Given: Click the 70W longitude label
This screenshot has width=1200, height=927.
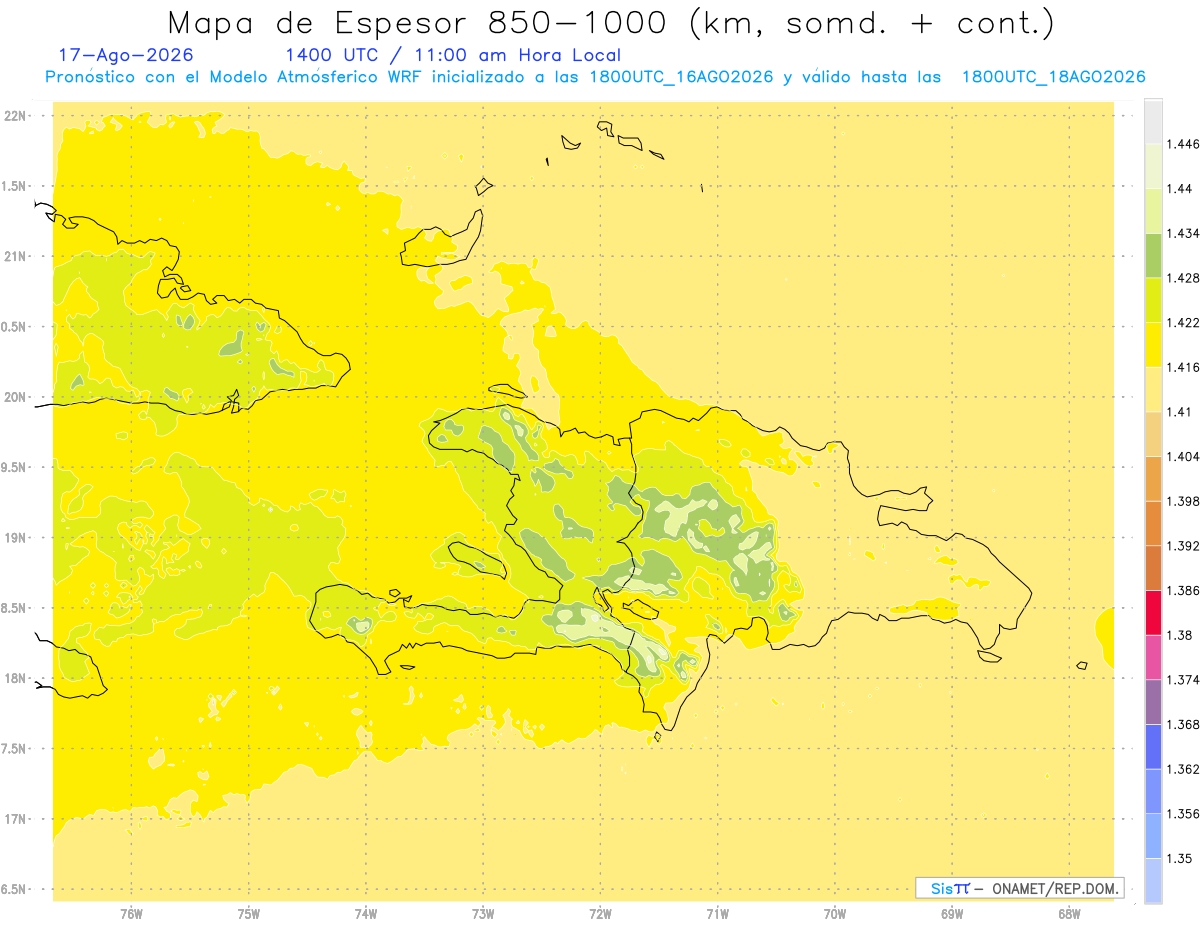Looking at the screenshot, I should [835, 914].
